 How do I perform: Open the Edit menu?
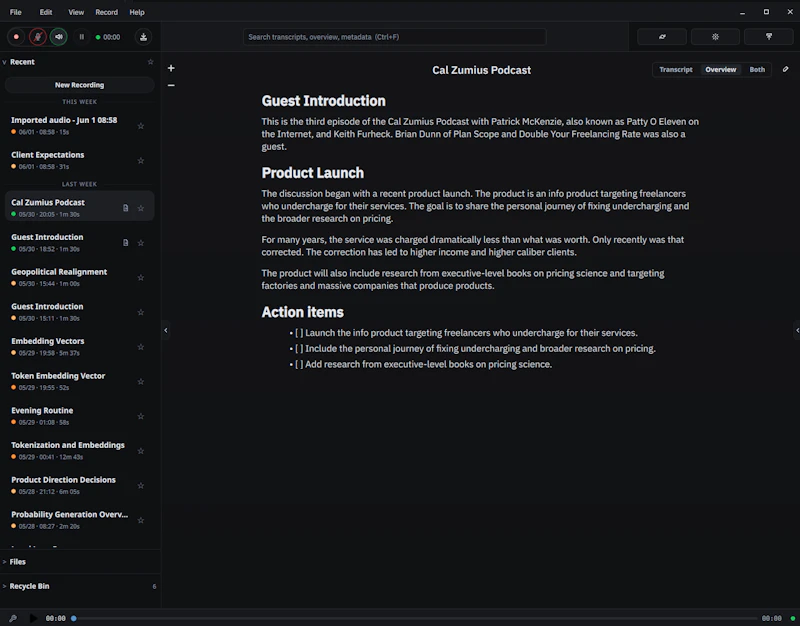(46, 12)
